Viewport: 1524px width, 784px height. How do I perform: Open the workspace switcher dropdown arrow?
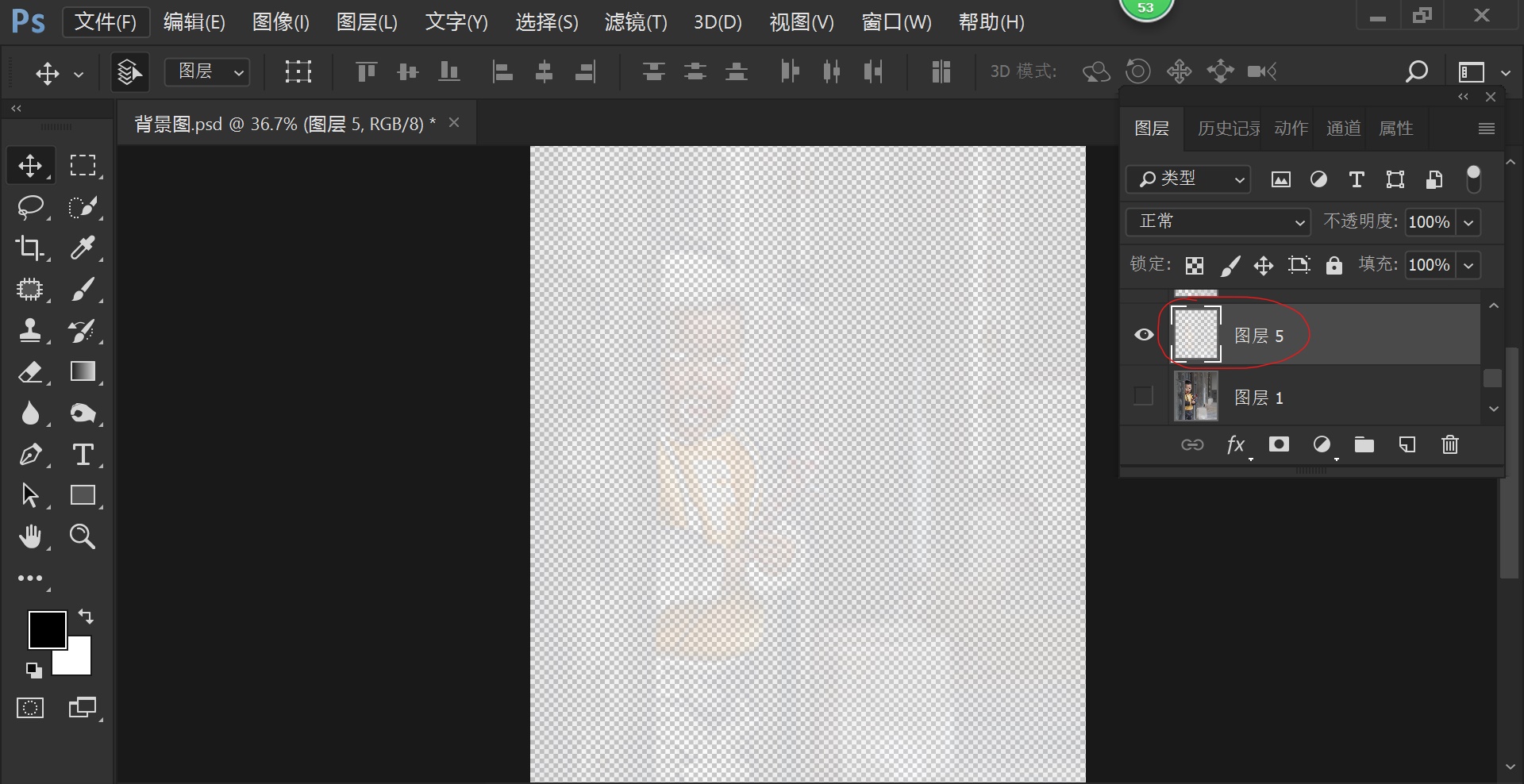1506,72
